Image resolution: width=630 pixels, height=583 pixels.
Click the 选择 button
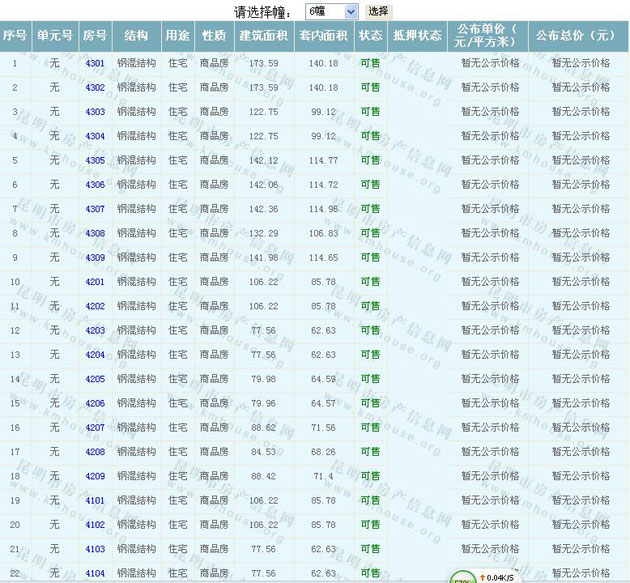[378, 11]
